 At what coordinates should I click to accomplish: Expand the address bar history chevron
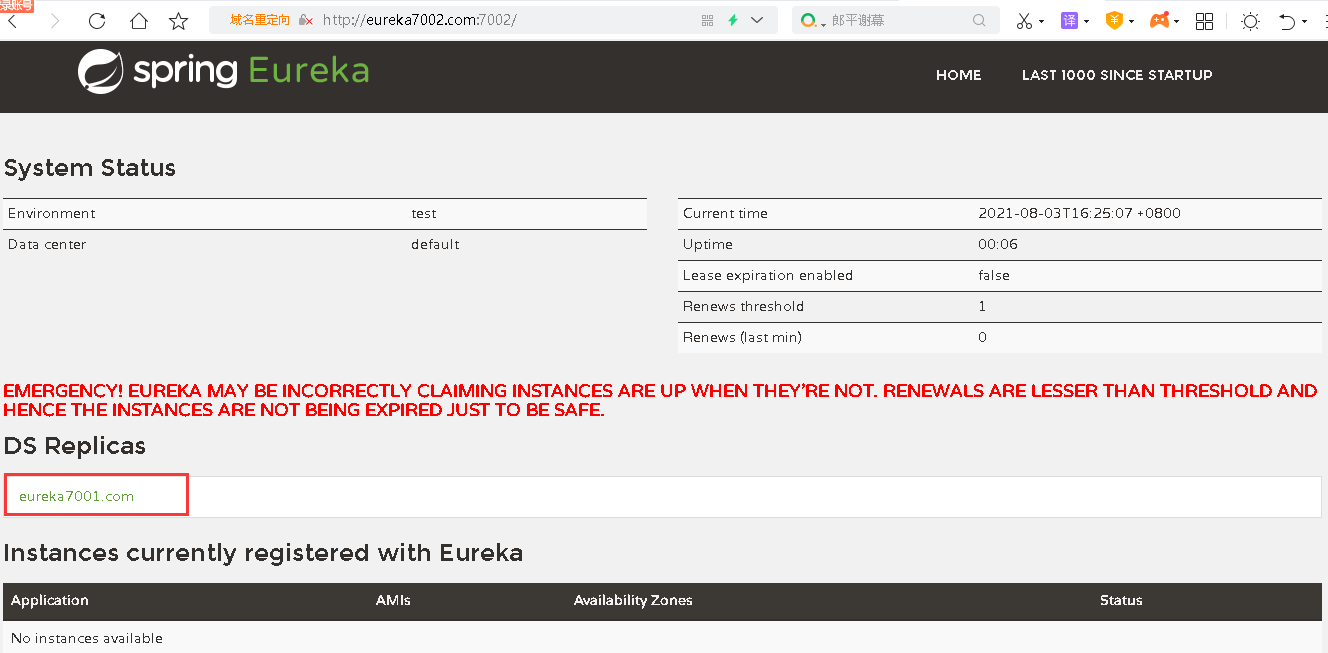(x=757, y=20)
